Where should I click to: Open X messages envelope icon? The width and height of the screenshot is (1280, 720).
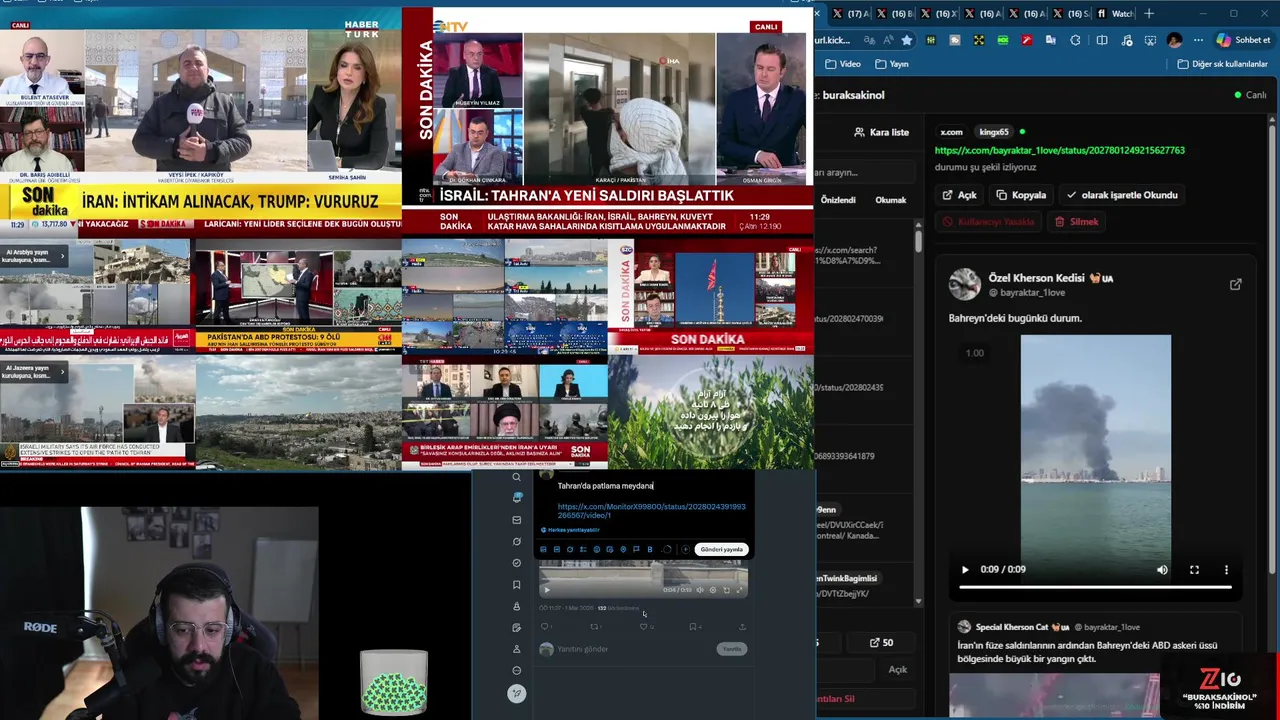point(517,520)
